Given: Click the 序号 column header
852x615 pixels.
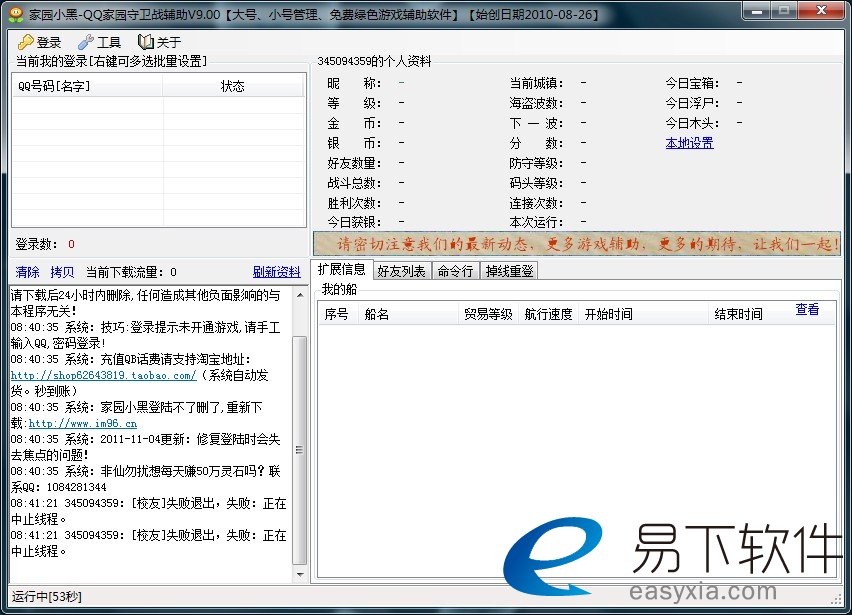Looking at the screenshot, I should click(x=337, y=314).
